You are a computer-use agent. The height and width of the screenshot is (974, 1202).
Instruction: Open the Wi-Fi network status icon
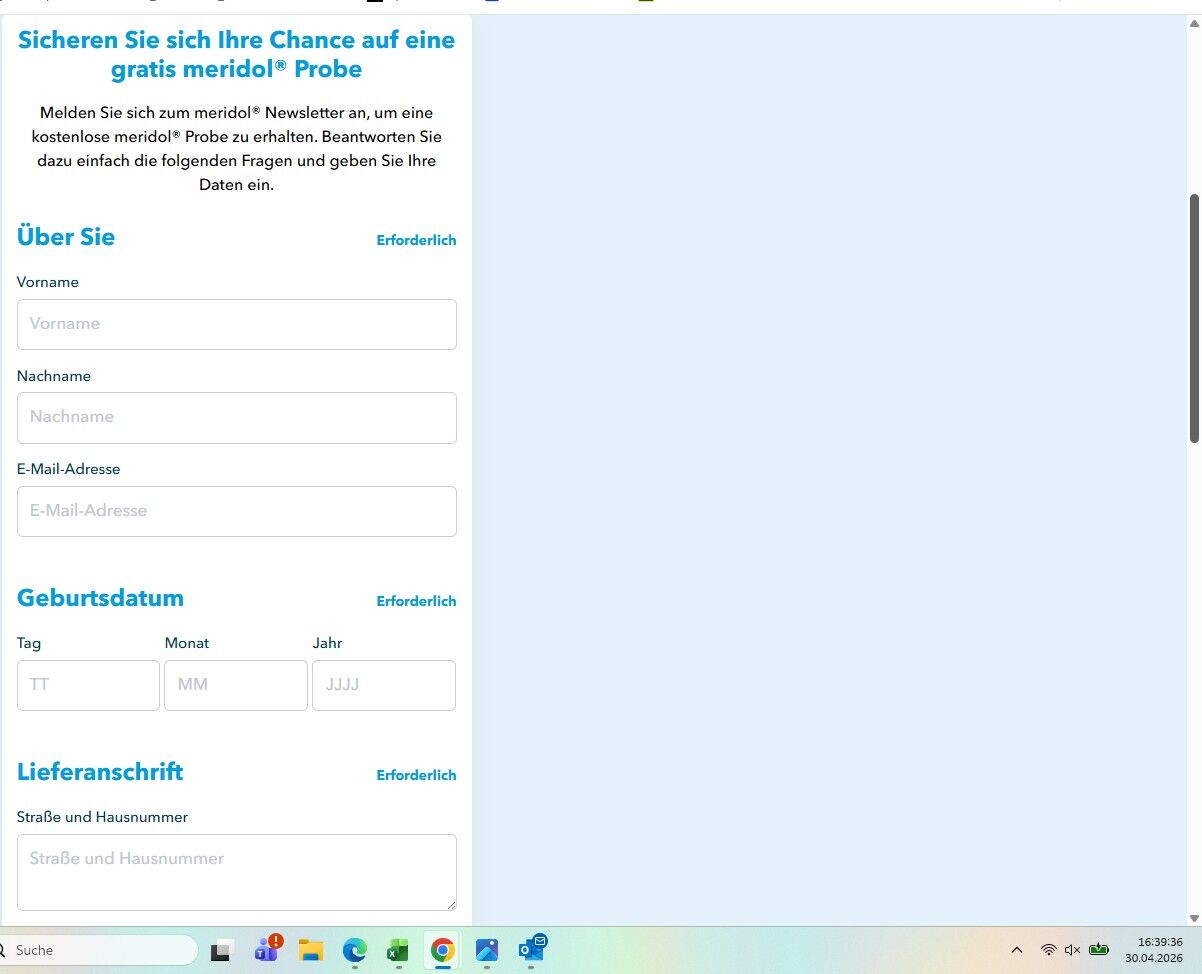click(x=1048, y=950)
